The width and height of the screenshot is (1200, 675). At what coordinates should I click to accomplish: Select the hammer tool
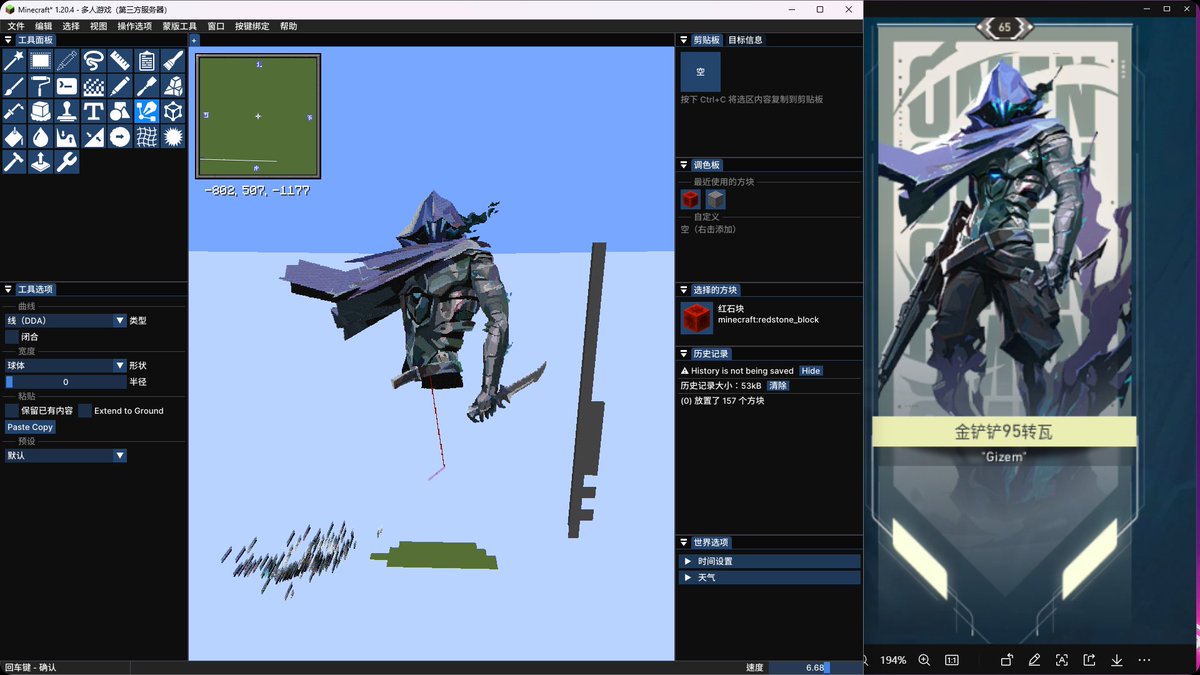(14, 161)
